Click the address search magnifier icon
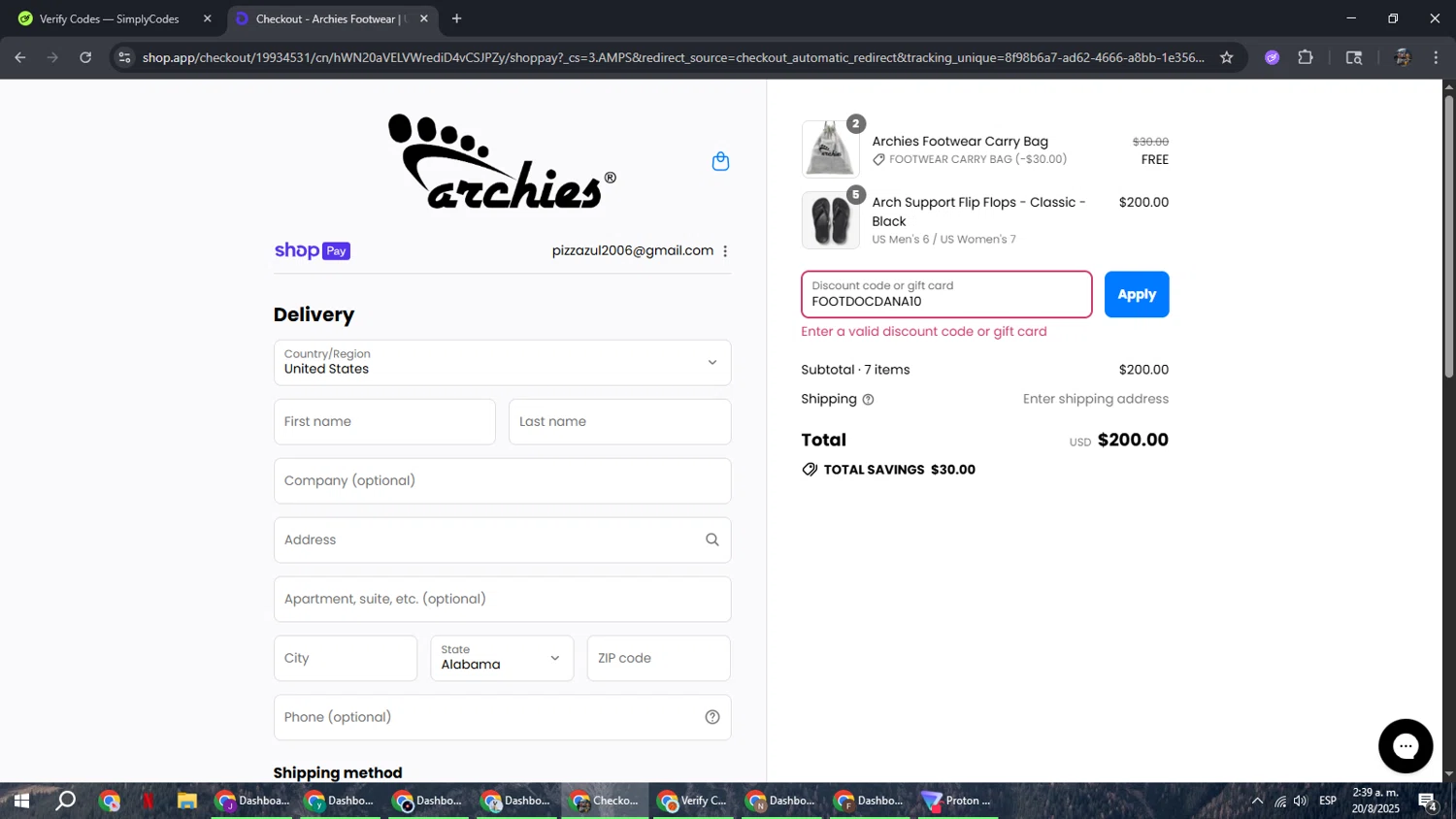The width and height of the screenshot is (1456, 819). tap(712, 540)
